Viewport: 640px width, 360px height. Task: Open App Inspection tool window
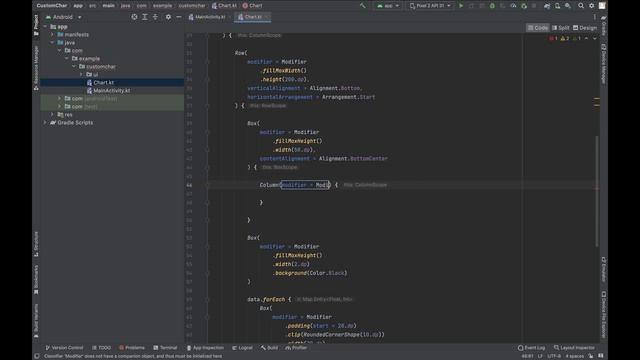(x=205, y=348)
